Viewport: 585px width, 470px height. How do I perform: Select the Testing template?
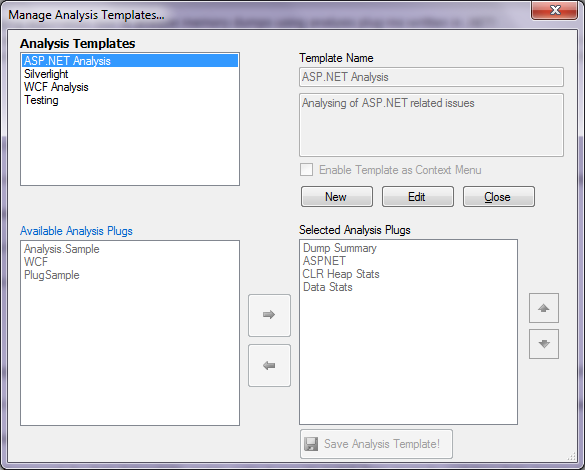pos(41,100)
